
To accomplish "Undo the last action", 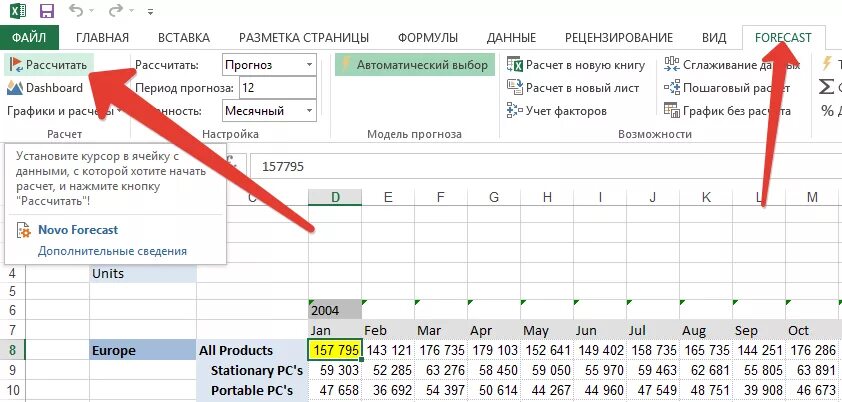I will coord(77,11).
